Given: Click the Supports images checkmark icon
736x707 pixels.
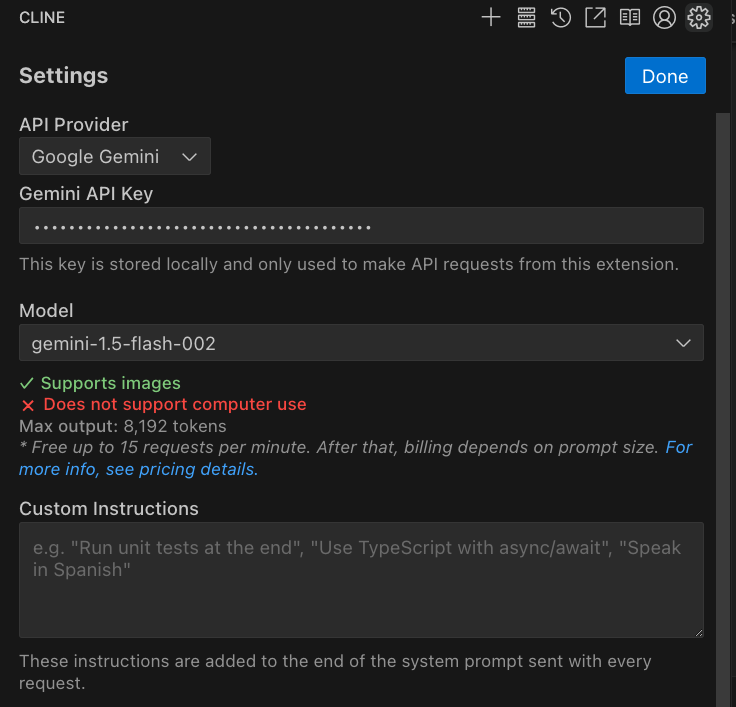Looking at the screenshot, I should pos(27,384).
